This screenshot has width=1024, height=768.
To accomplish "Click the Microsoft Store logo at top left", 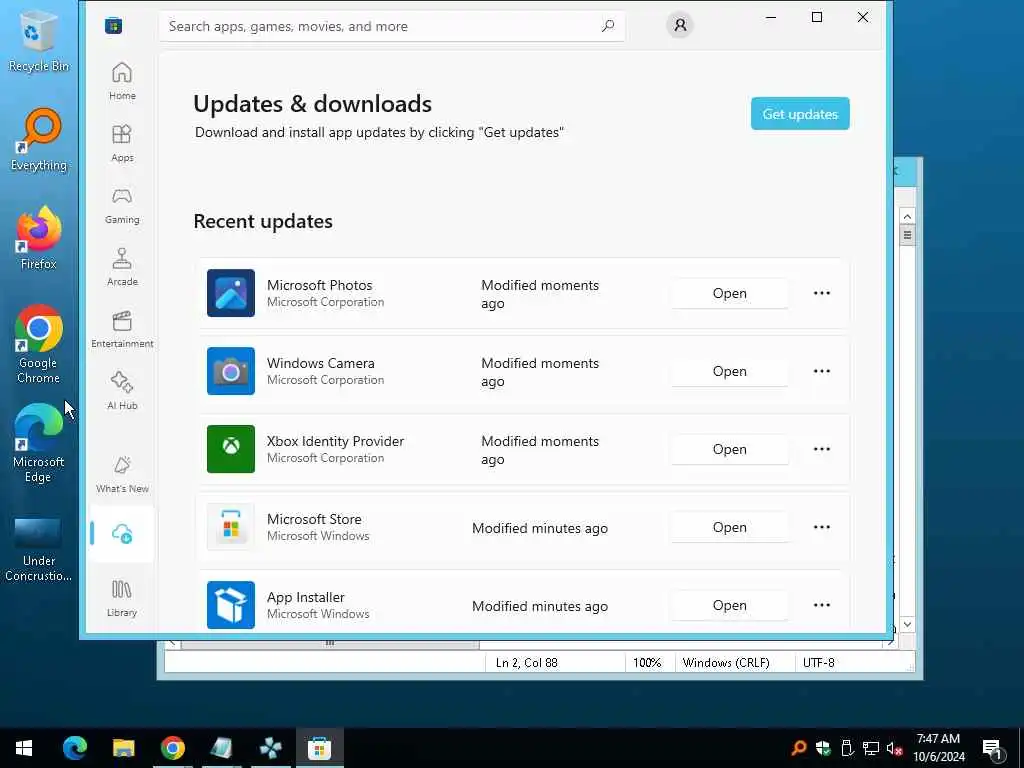I will point(114,25).
